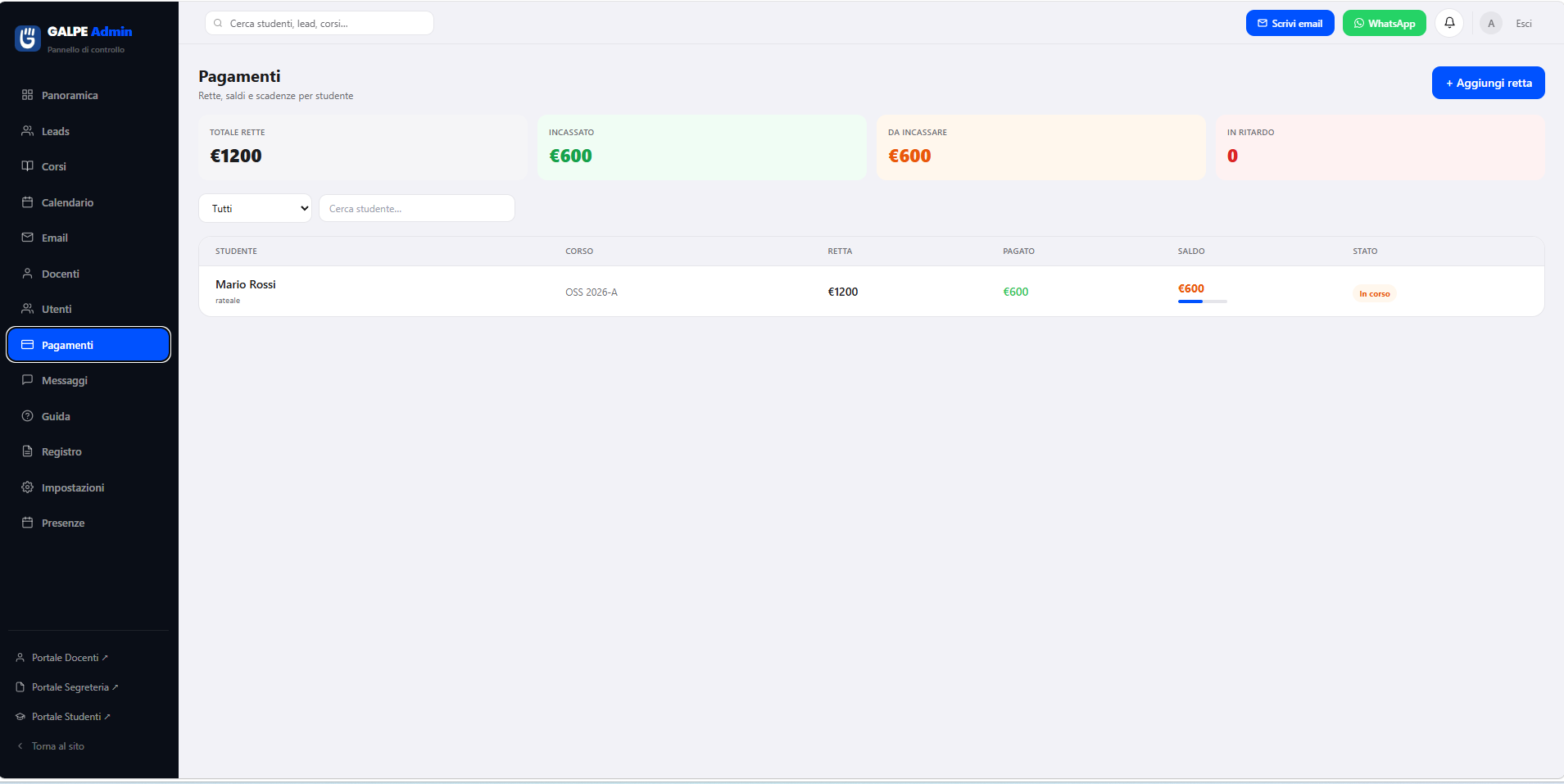Go to the Presenze sidebar item
1564x784 pixels.
(x=88, y=523)
